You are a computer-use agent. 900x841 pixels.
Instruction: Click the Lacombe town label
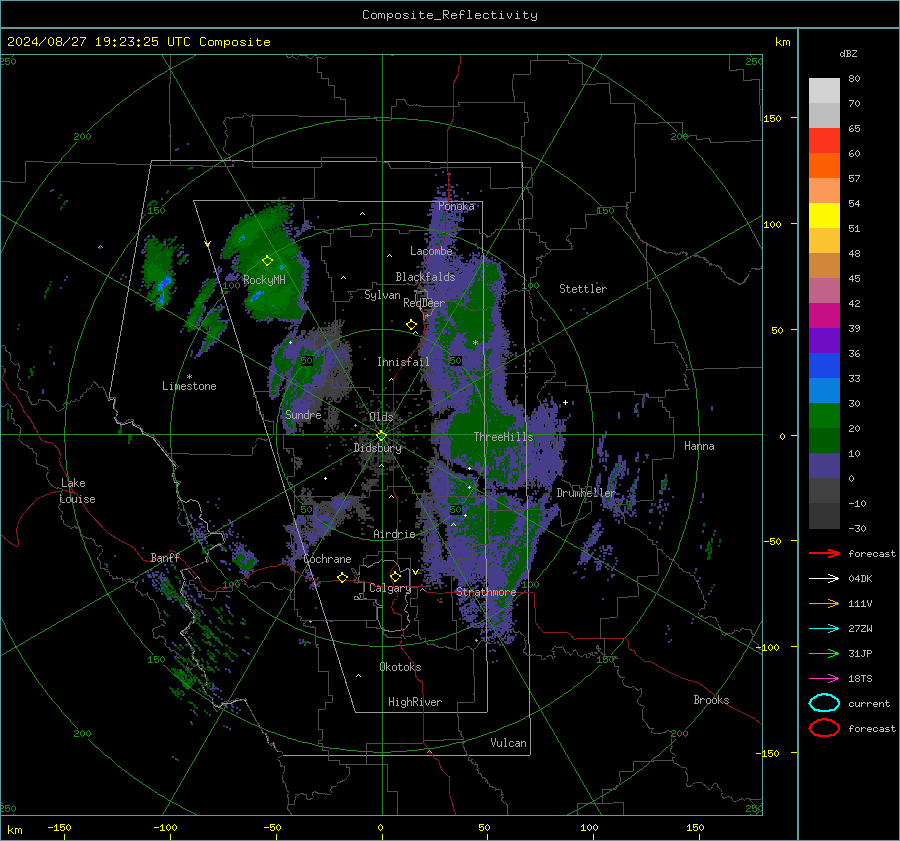(431, 251)
